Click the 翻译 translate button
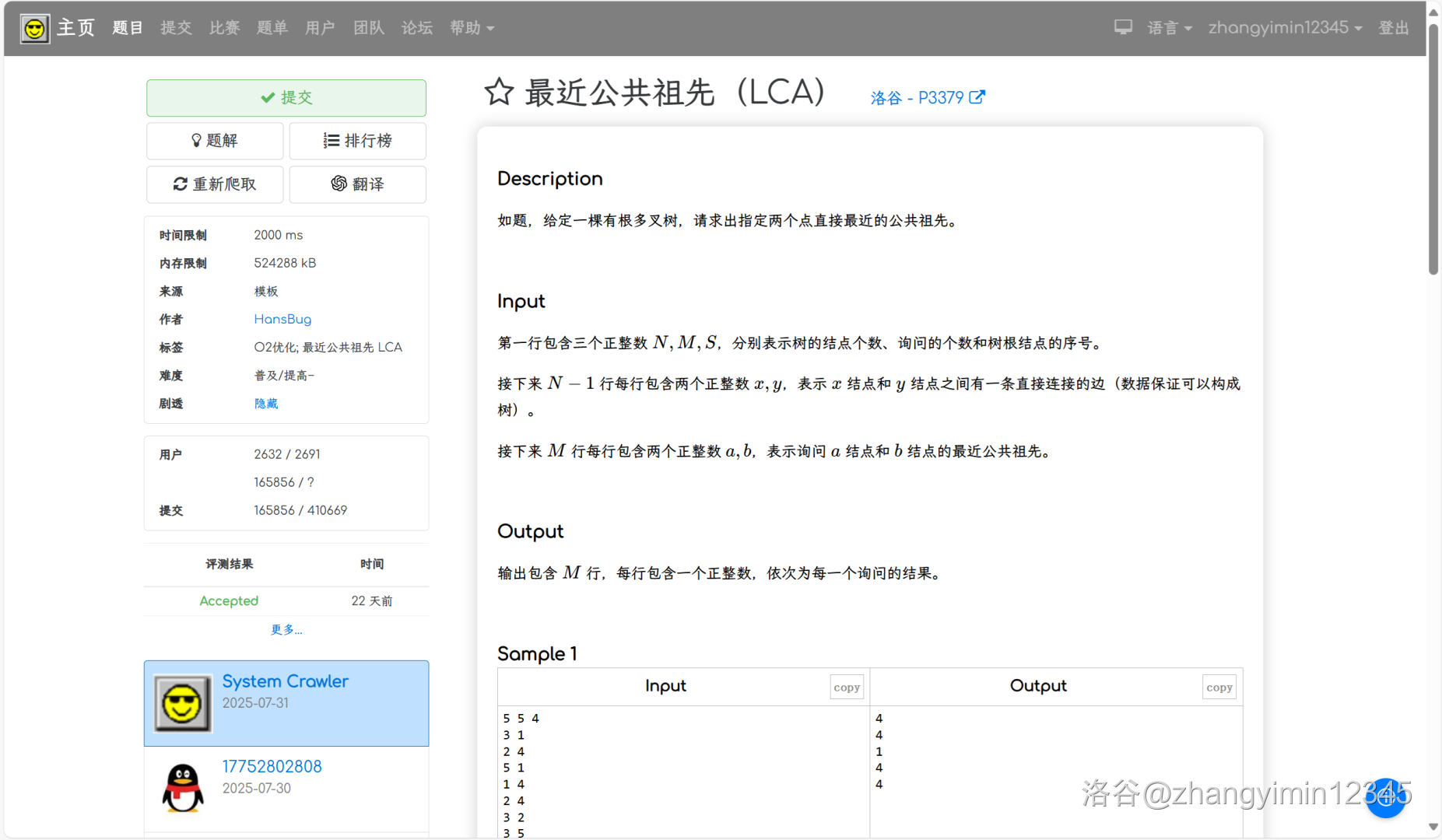Screen dimensions: 1442x840 357,184
